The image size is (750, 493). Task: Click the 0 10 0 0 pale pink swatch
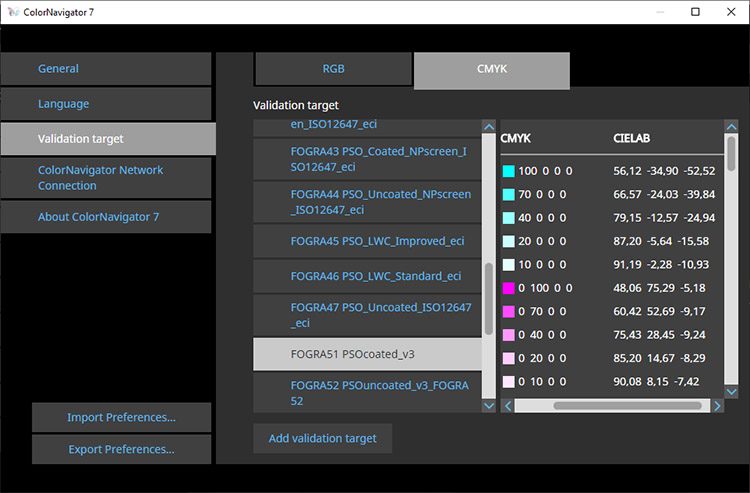(509, 382)
